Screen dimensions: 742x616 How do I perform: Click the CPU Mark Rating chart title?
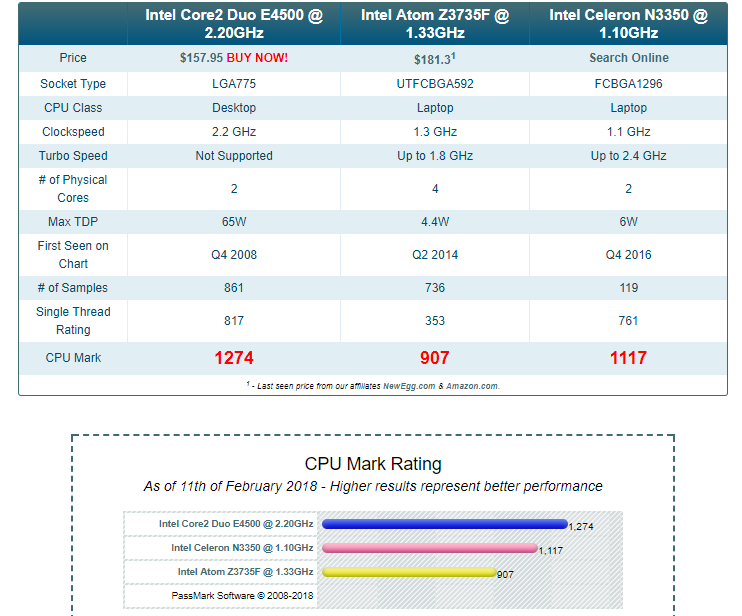coord(373,464)
